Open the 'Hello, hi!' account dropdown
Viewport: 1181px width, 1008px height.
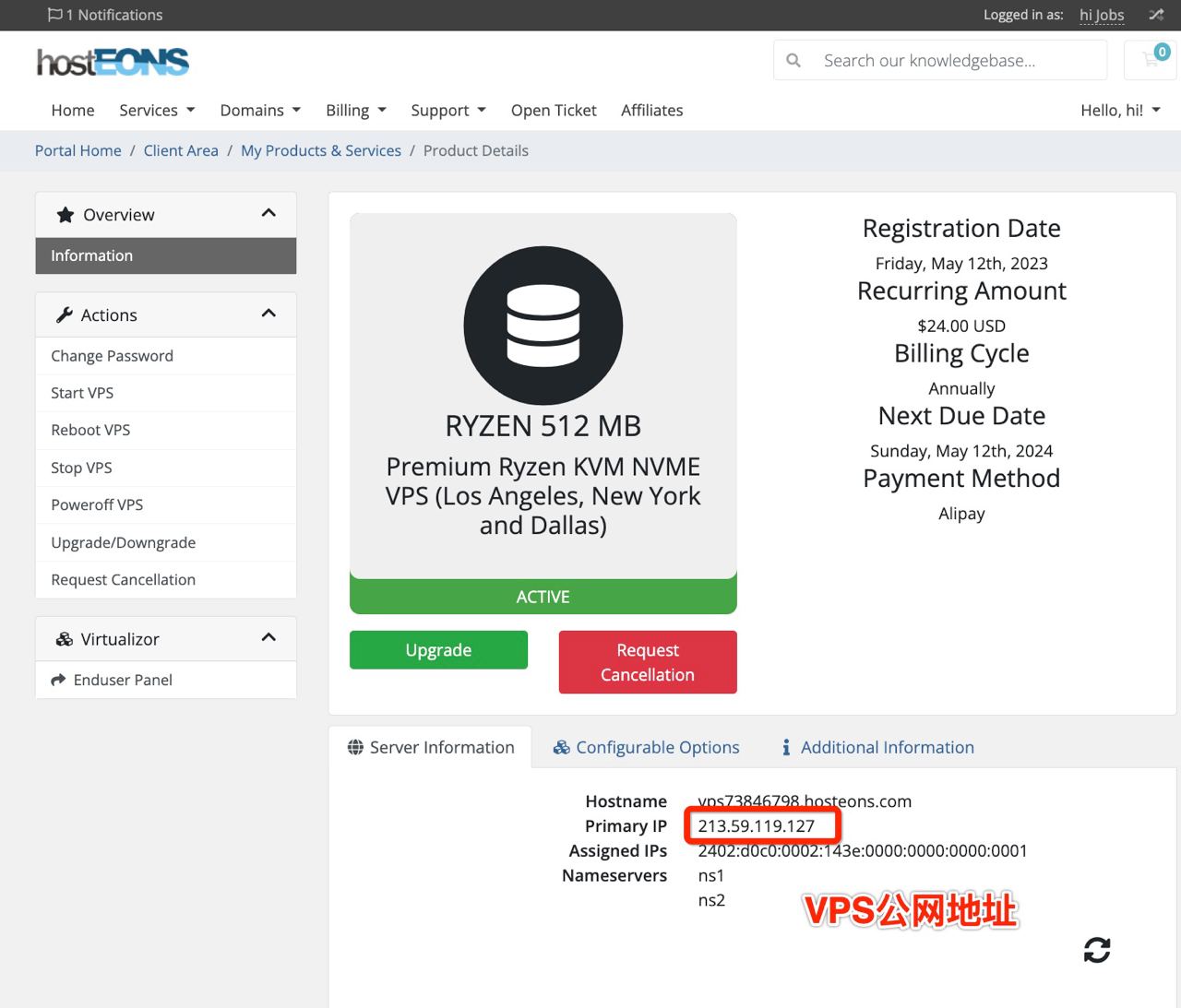1120,111
